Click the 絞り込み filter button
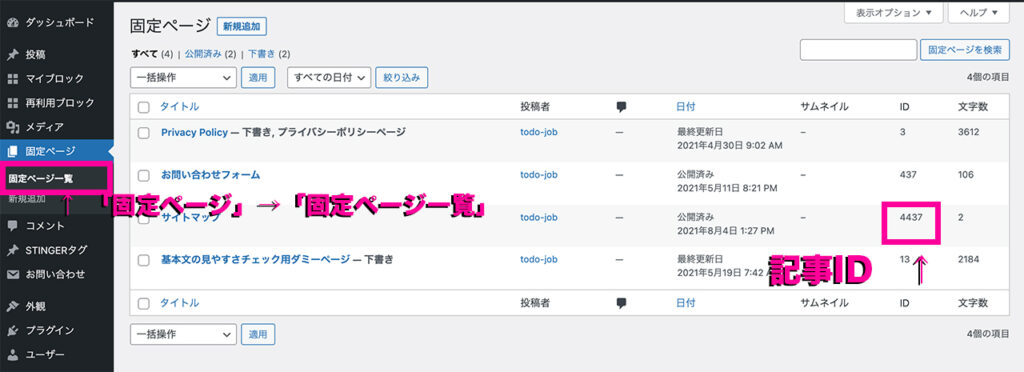This screenshot has width=1024, height=372. point(402,77)
